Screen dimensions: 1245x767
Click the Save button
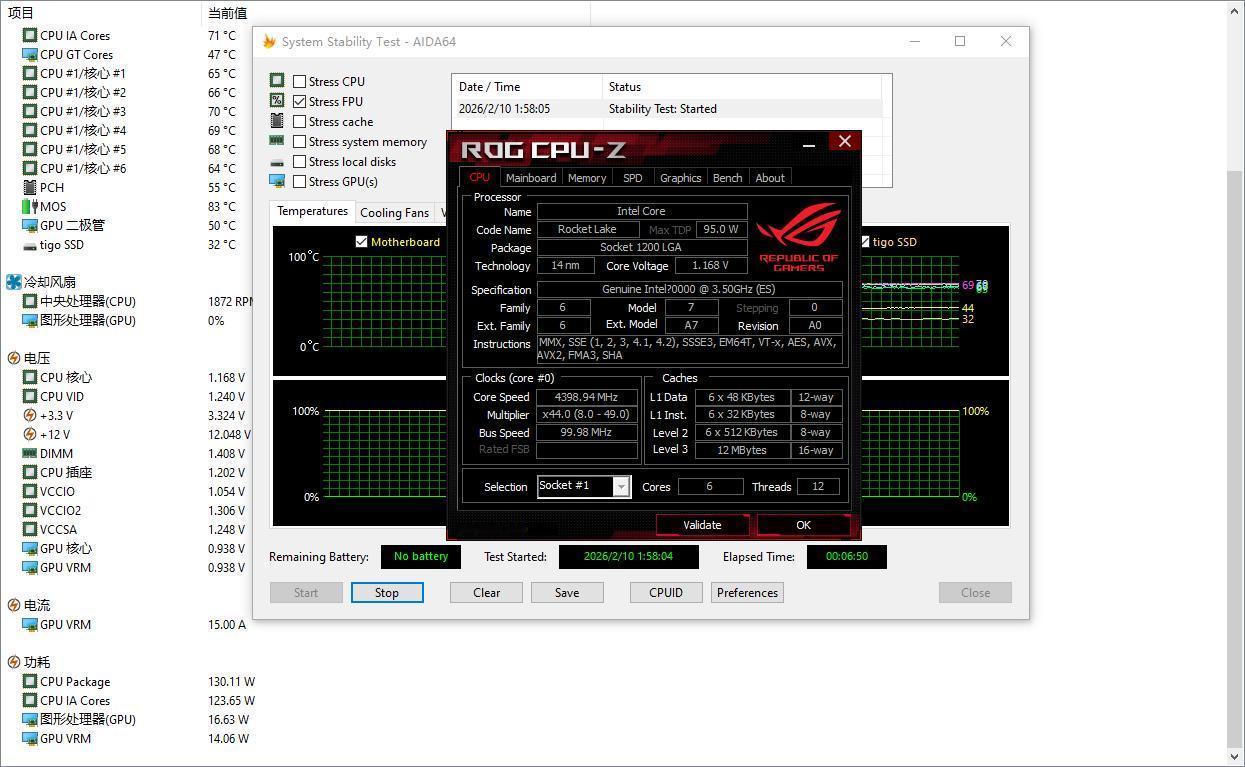[567, 592]
